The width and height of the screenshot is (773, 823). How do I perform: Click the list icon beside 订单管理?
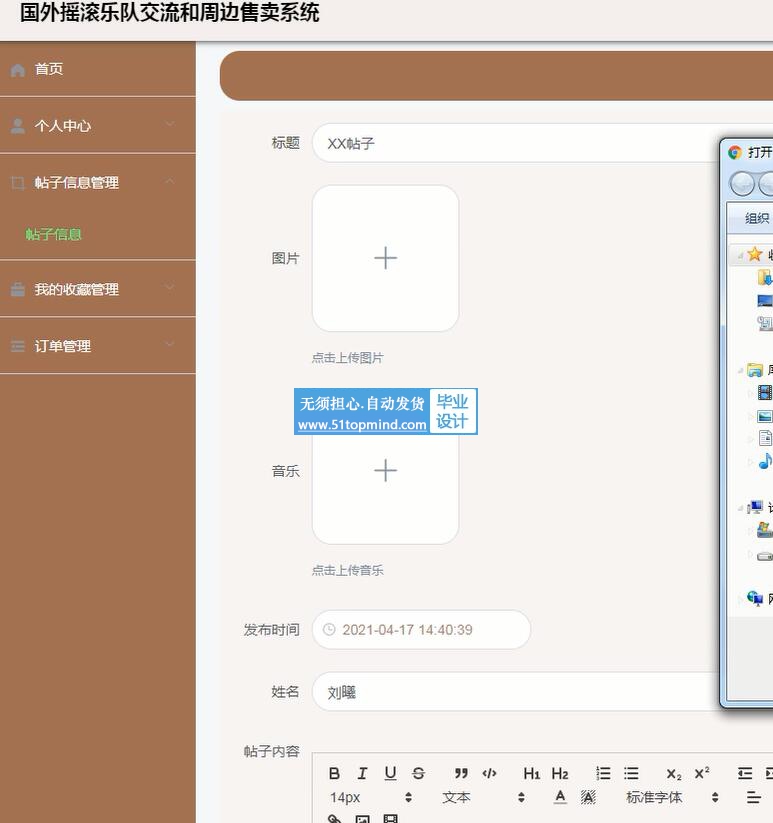[x=17, y=346]
